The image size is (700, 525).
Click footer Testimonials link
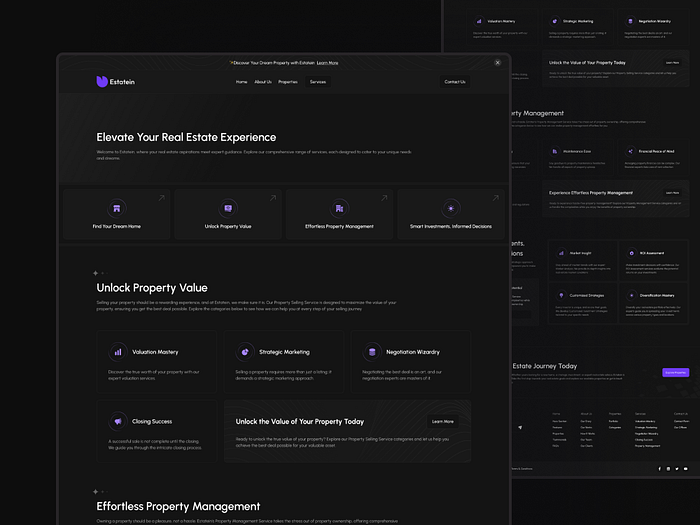(x=559, y=440)
